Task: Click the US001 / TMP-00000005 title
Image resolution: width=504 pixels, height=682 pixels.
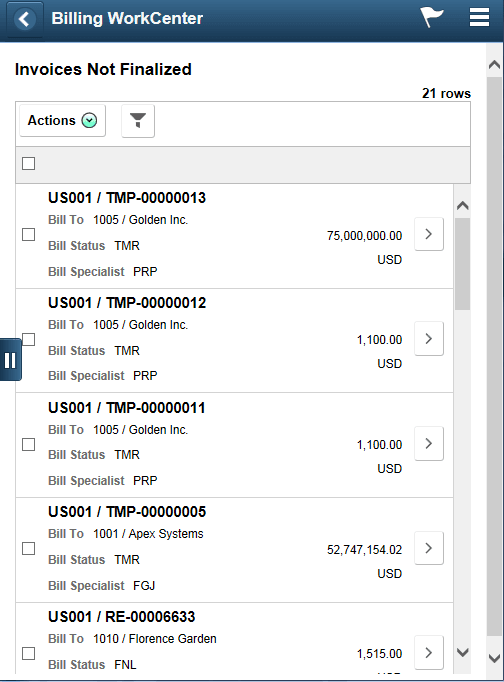Action: click(x=127, y=512)
